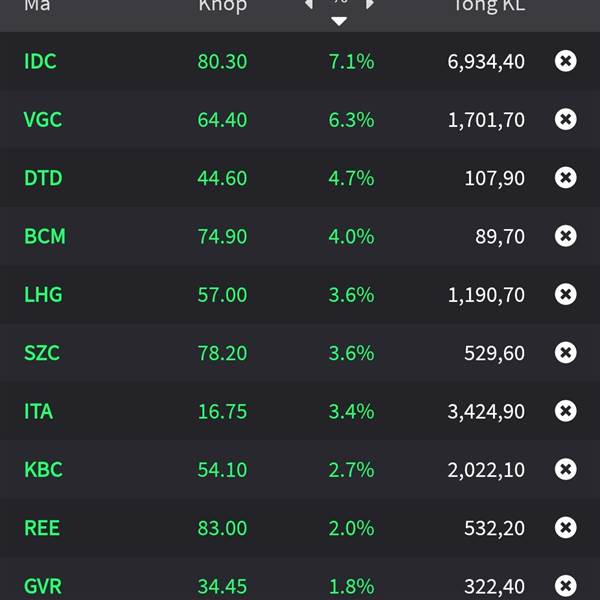Viewport: 600px width, 600px height.
Task: Sort by the Khớp column header
Action: click(223, 6)
